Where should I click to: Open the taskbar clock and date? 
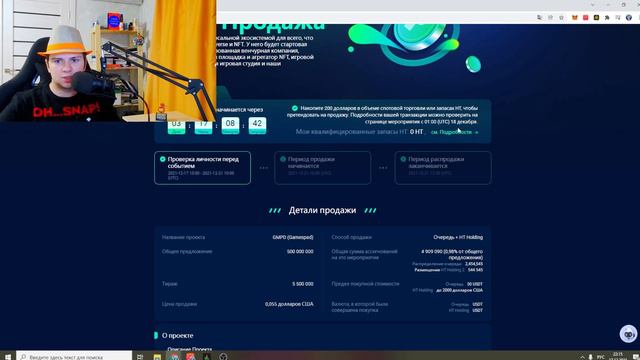618,356
